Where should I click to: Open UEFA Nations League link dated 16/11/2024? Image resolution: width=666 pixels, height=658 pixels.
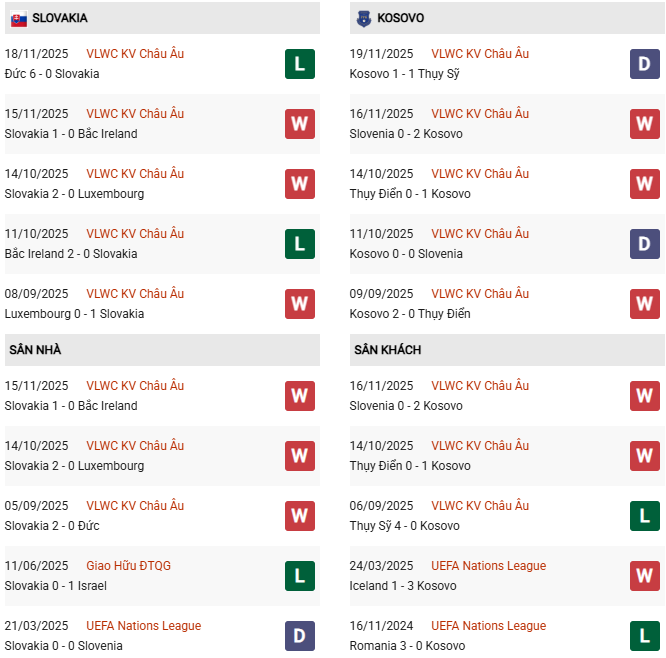[488, 626]
